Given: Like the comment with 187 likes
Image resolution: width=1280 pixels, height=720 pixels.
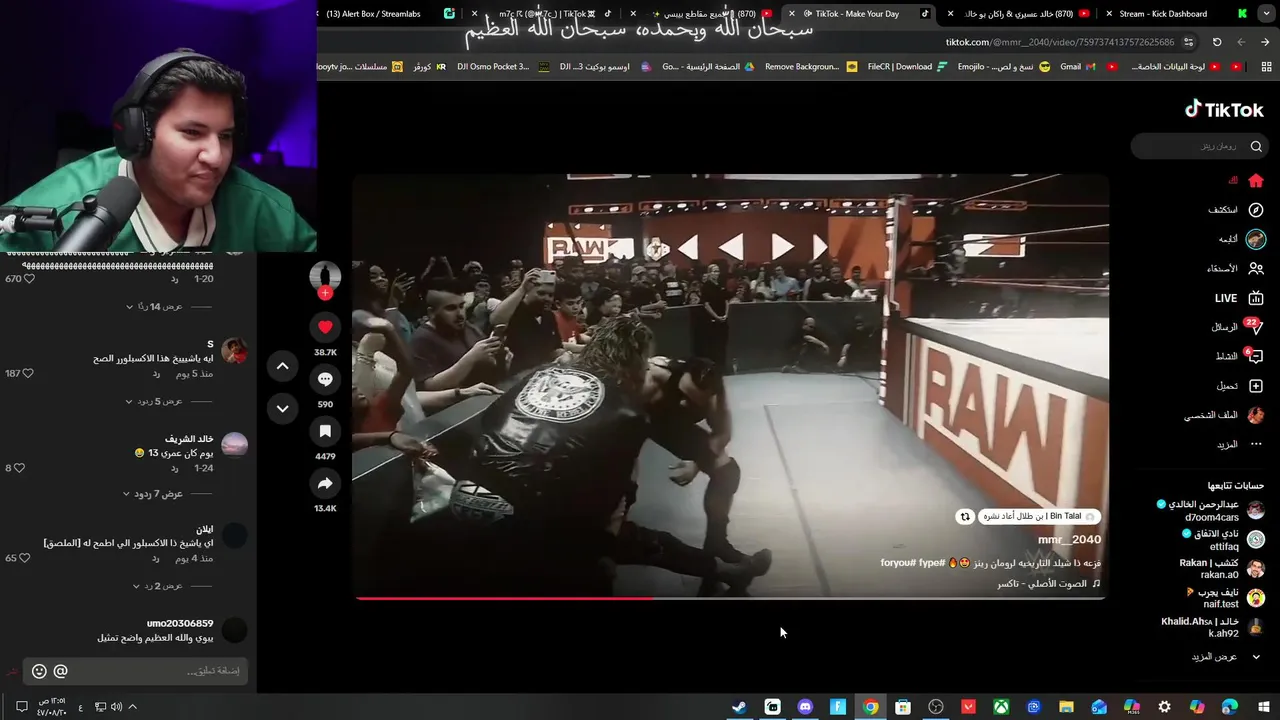Looking at the screenshot, I should tap(28, 373).
